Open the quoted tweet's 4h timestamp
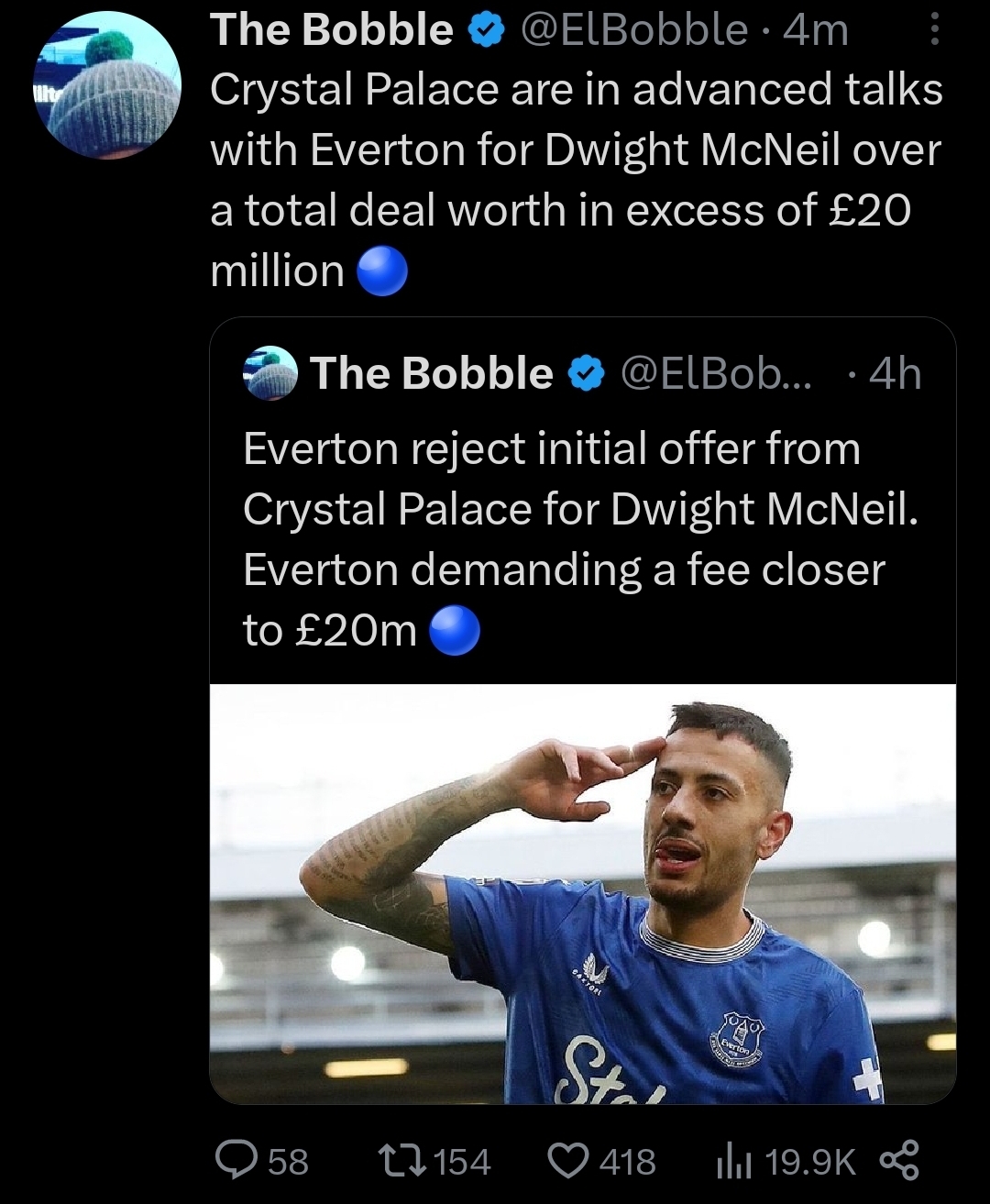This screenshot has width=990, height=1204. [x=895, y=374]
